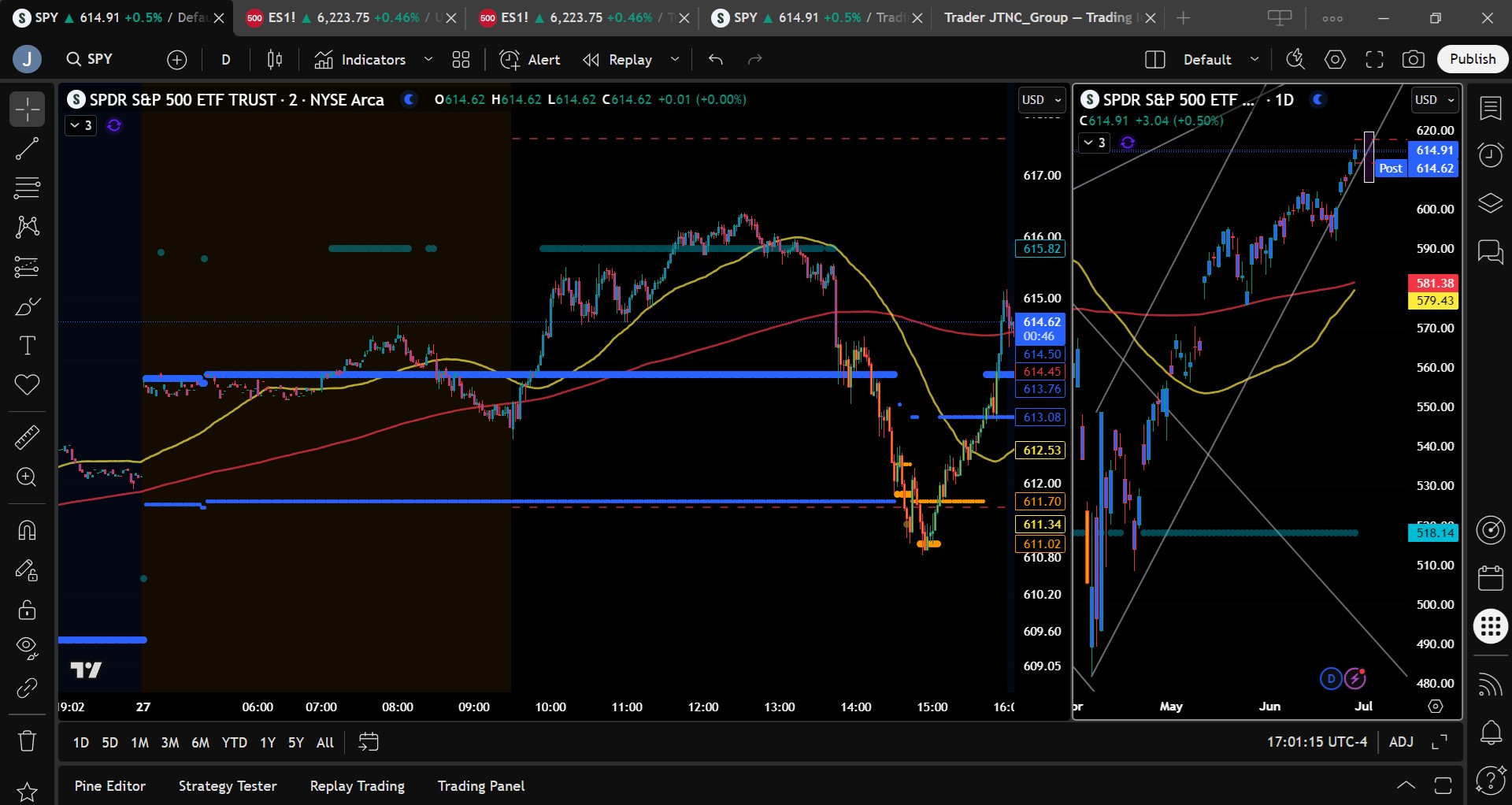Image resolution: width=1512 pixels, height=805 pixels.
Task: Set time range to YTD
Action: click(x=234, y=742)
